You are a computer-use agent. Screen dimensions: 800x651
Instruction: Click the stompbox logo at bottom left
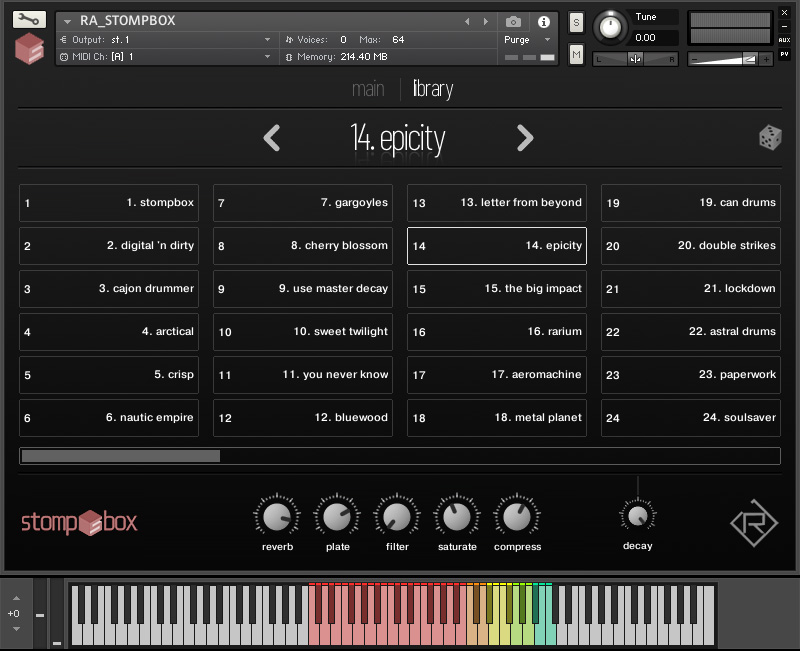coord(79,522)
